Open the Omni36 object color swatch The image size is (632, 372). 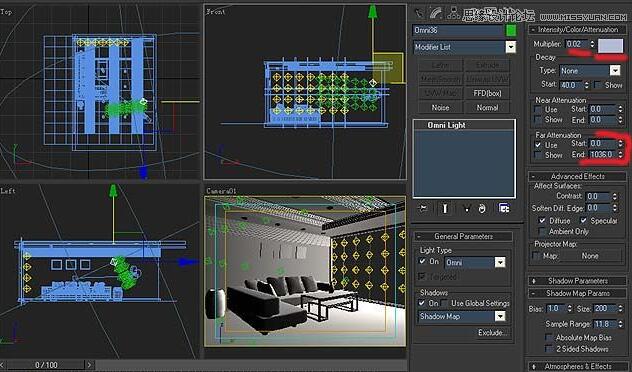tap(511, 30)
